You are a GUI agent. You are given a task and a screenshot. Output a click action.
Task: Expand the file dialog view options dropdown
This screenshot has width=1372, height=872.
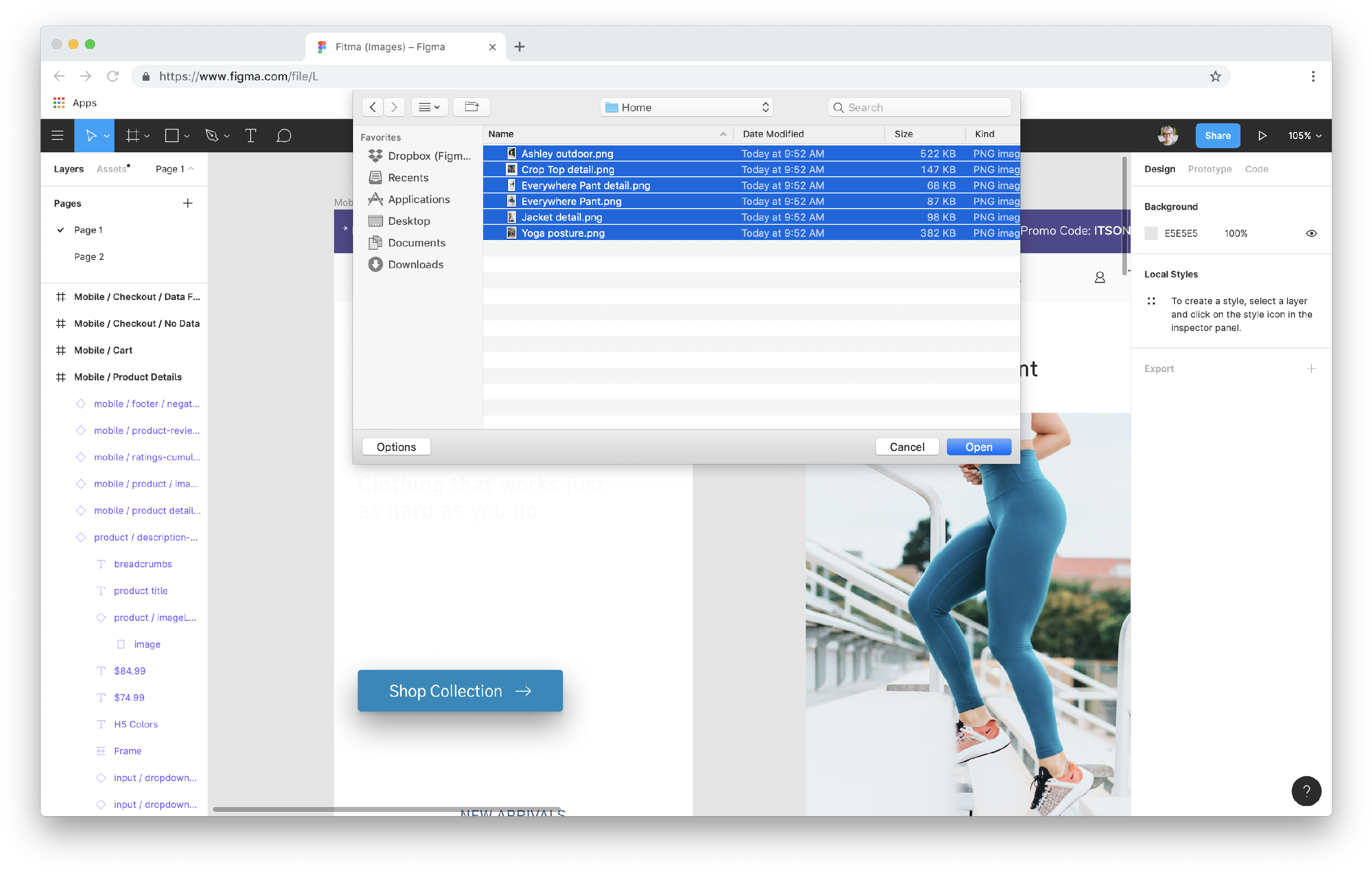pyautogui.click(x=429, y=107)
